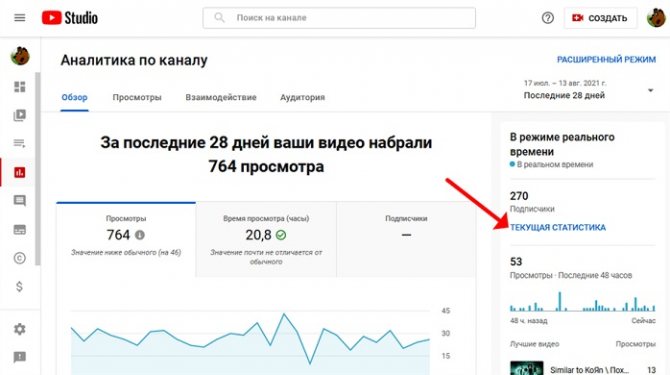Click the search magnifier icon
The height and width of the screenshot is (375, 670).
coord(219,18)
